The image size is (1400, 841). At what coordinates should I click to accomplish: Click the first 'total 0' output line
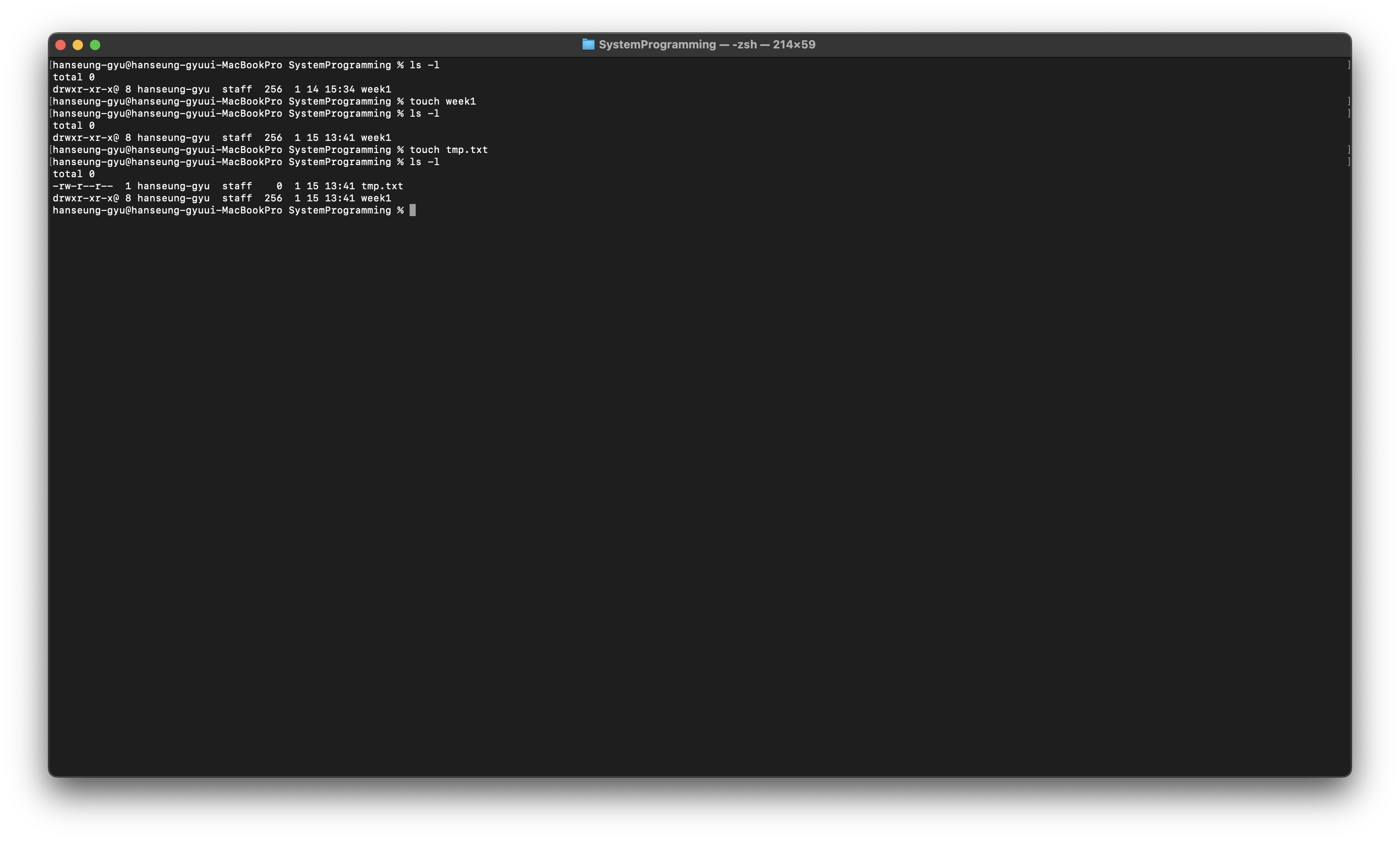[x=73, y=78]
